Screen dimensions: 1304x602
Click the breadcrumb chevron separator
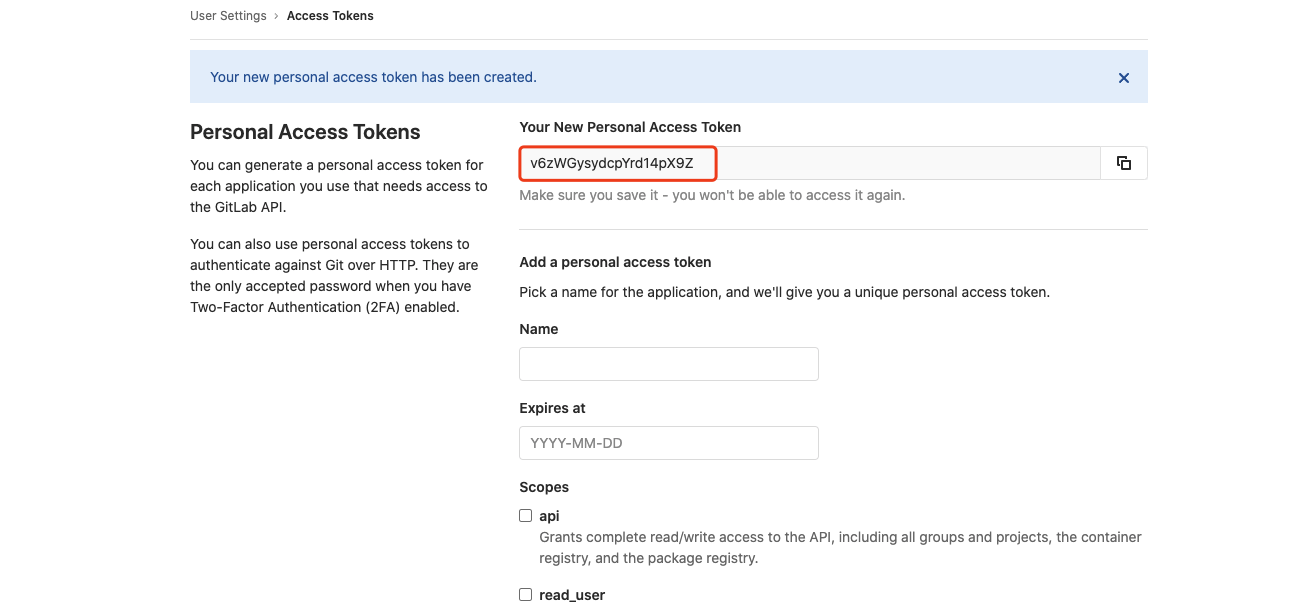(x=276, y=16)
